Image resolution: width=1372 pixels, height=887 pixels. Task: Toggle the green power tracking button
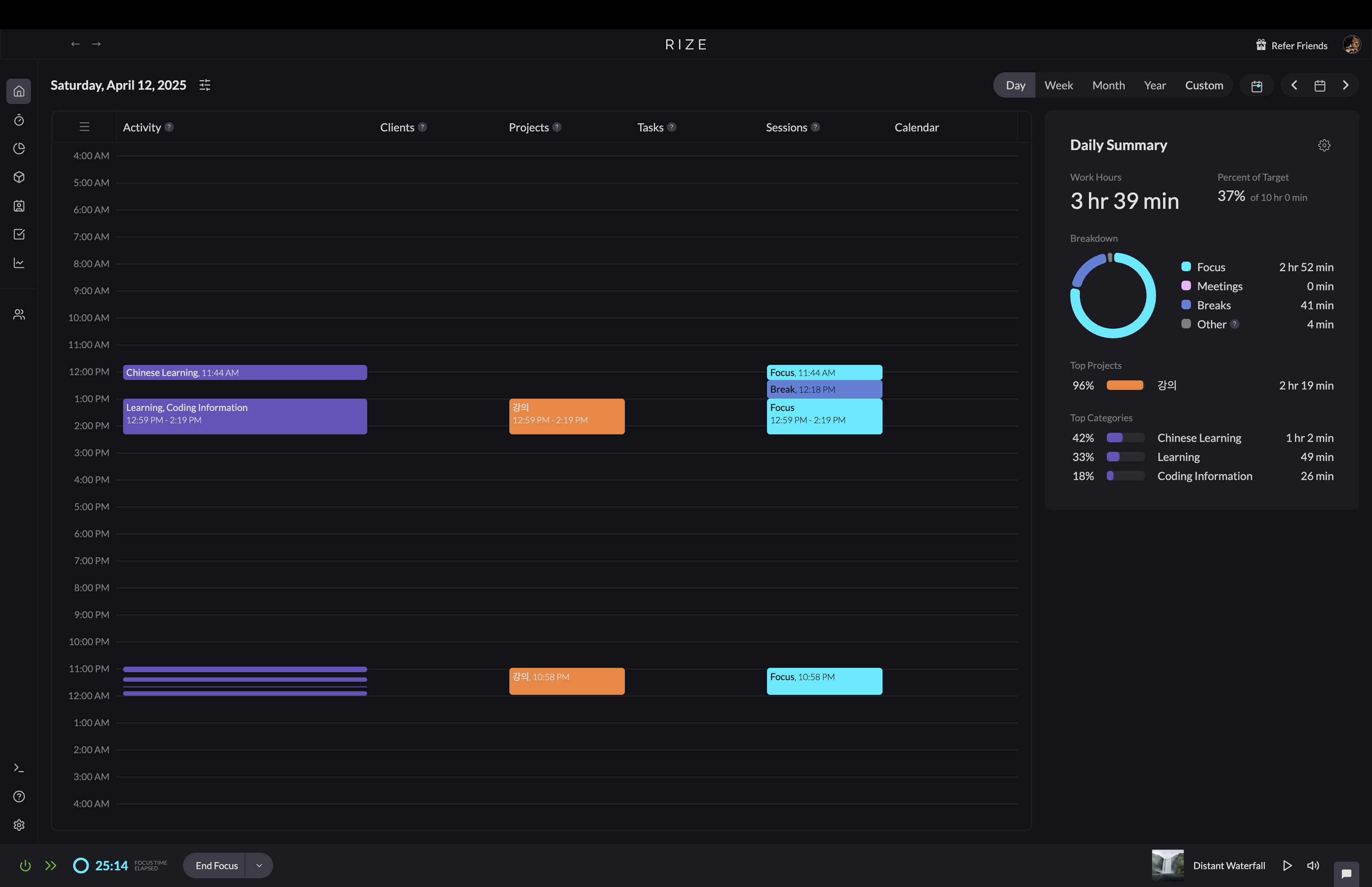click(25, 865)
